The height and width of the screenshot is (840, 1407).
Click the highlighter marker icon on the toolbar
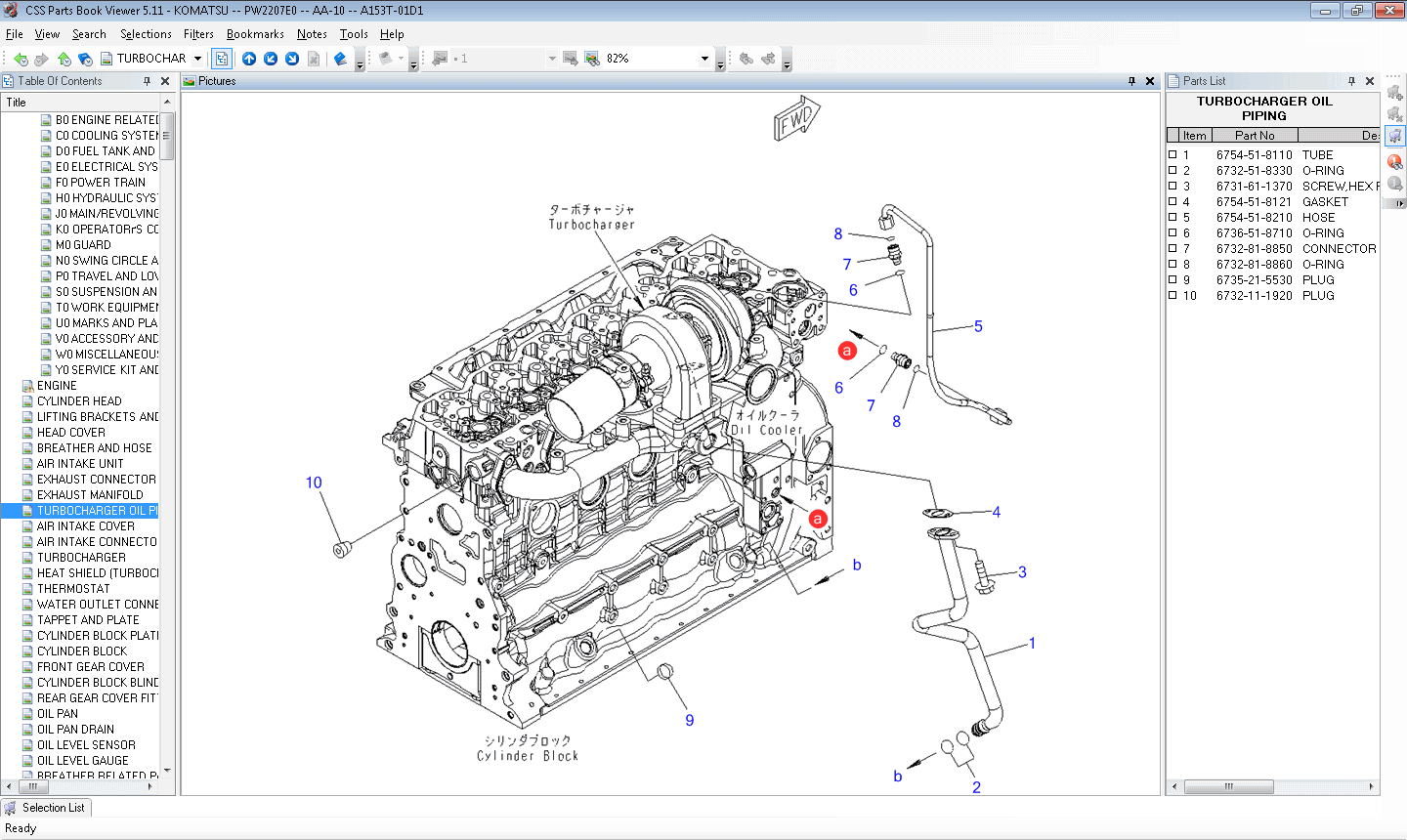click(340, 59)
